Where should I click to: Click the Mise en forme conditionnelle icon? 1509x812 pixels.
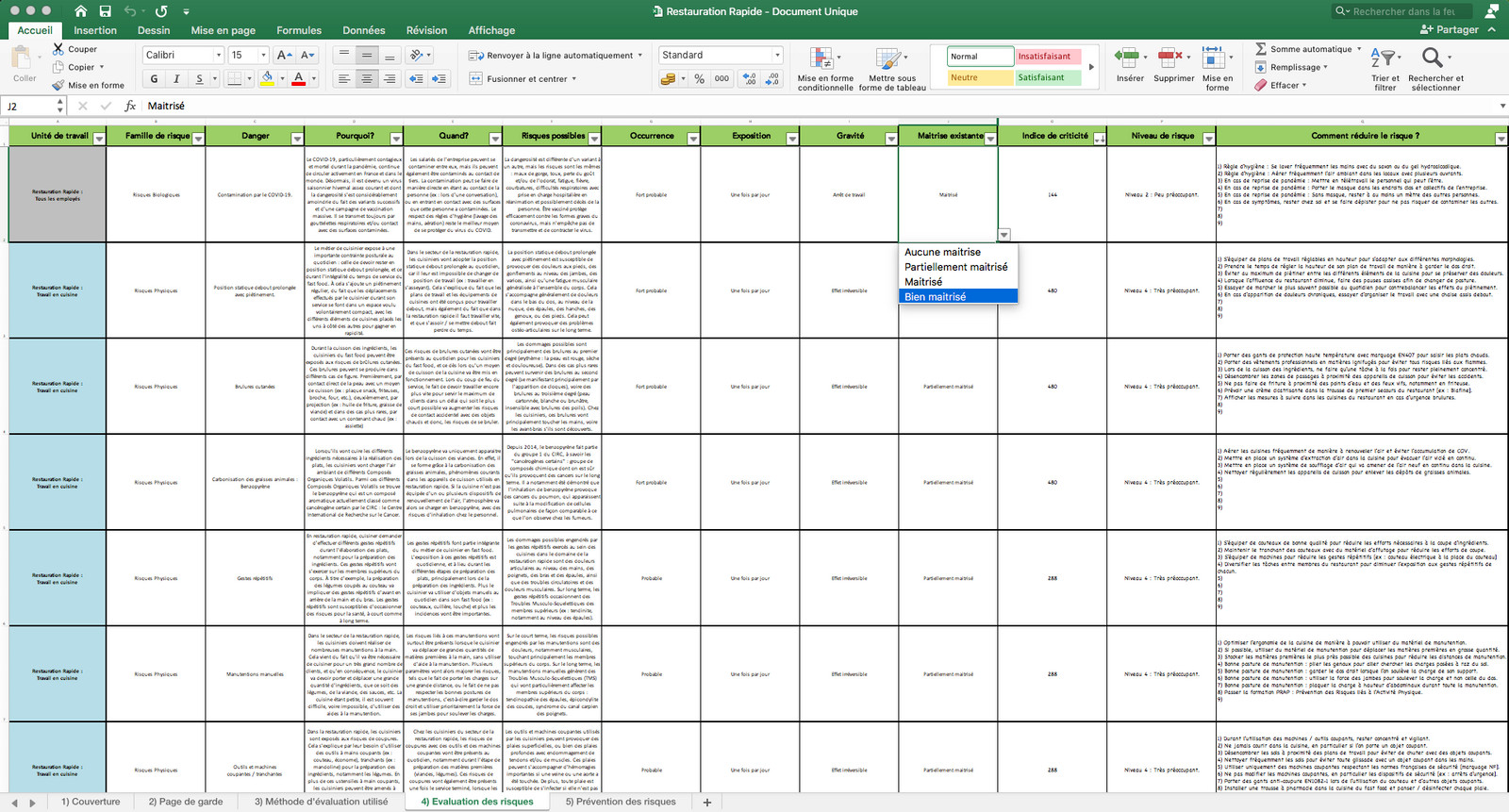[821, 58]
